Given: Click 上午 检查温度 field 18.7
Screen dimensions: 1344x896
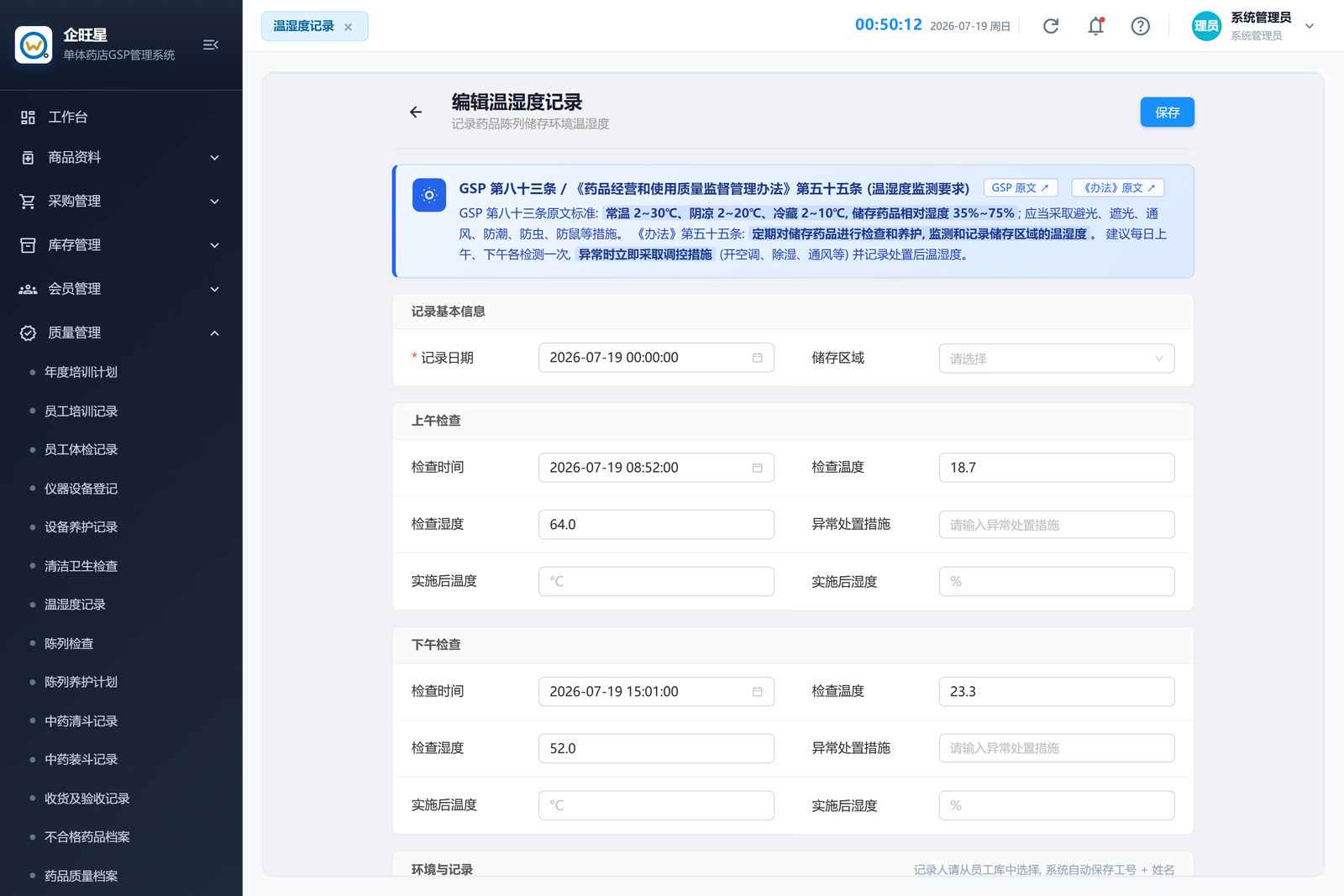Looking at the screenshot, I should pyautogui.click(x=1056, y=468).
